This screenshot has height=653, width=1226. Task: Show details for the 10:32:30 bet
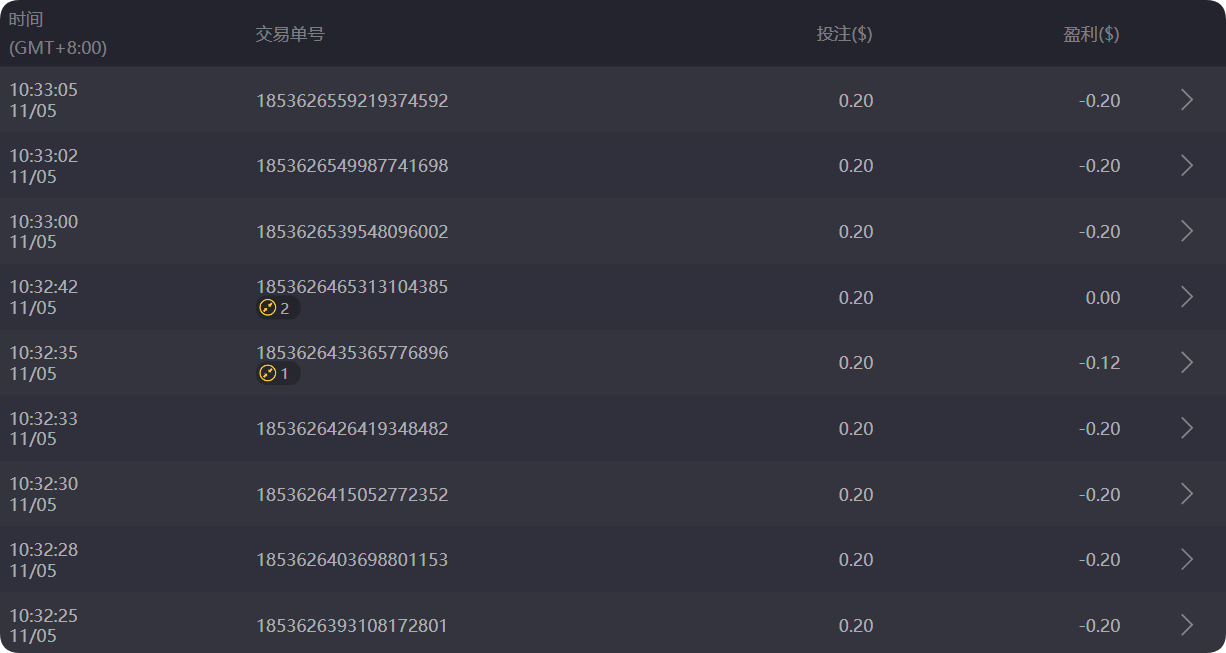pos(1187,494)
